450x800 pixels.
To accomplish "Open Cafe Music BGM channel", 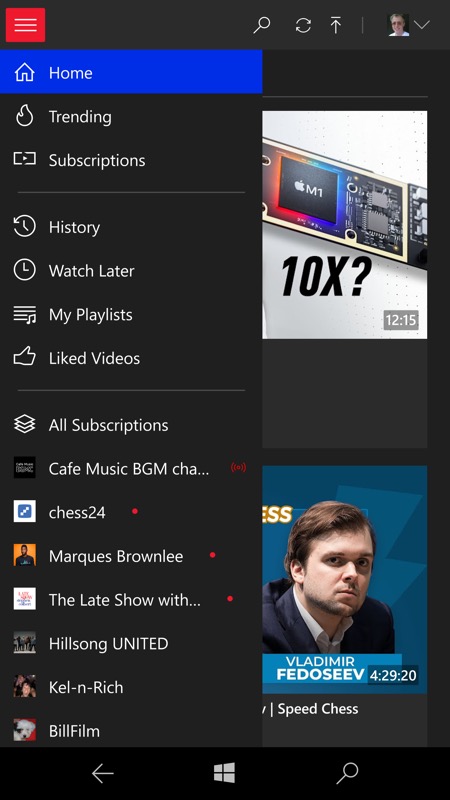I will 131,468.
